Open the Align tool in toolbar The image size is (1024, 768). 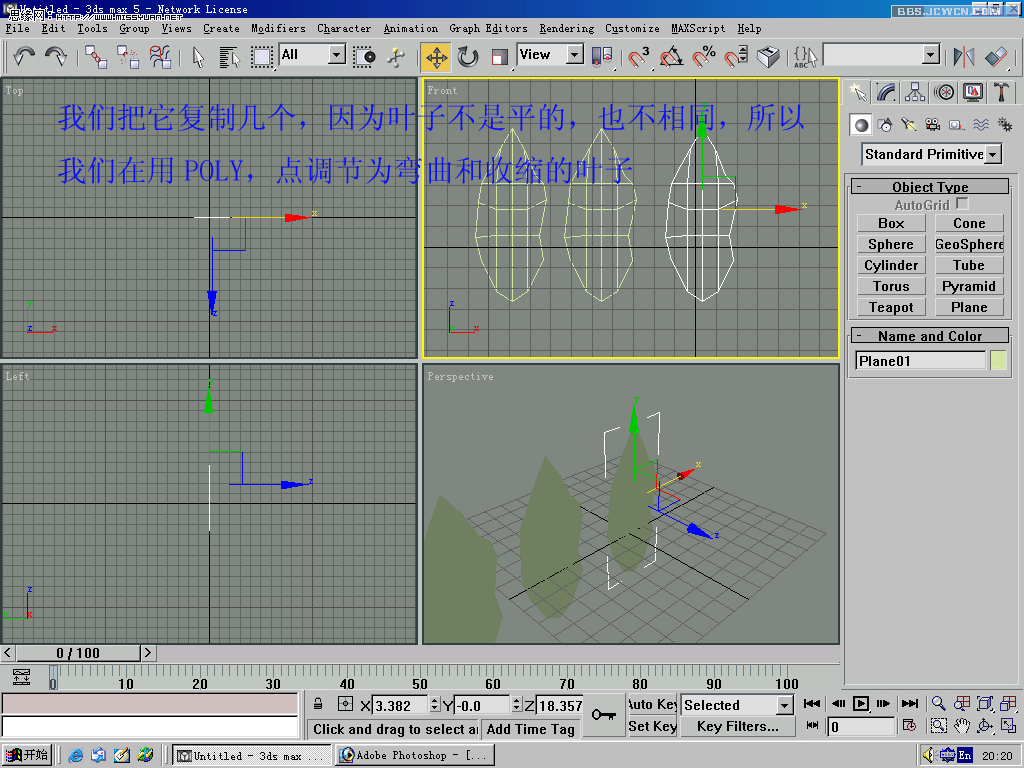point(997,57)
